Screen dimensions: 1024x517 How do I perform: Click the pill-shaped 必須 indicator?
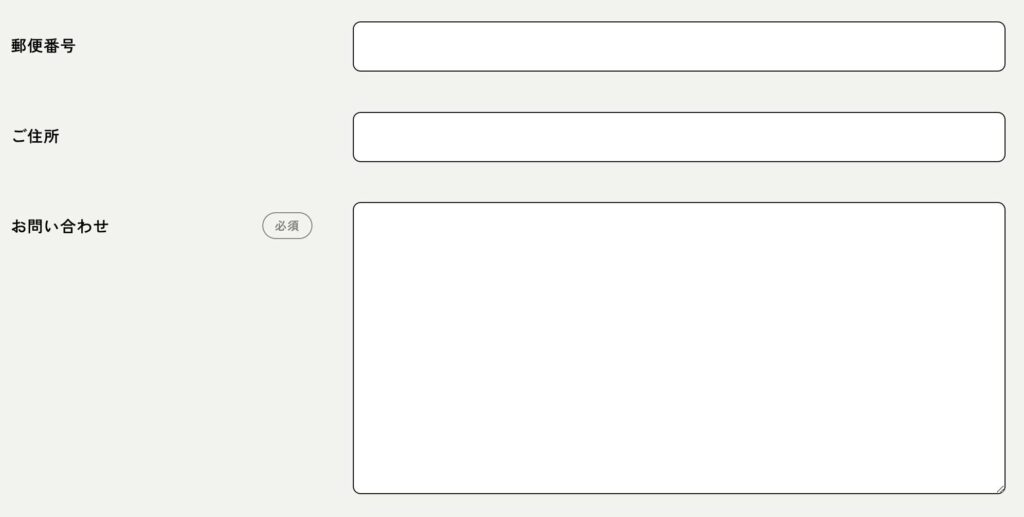click(x=287, y=226)
